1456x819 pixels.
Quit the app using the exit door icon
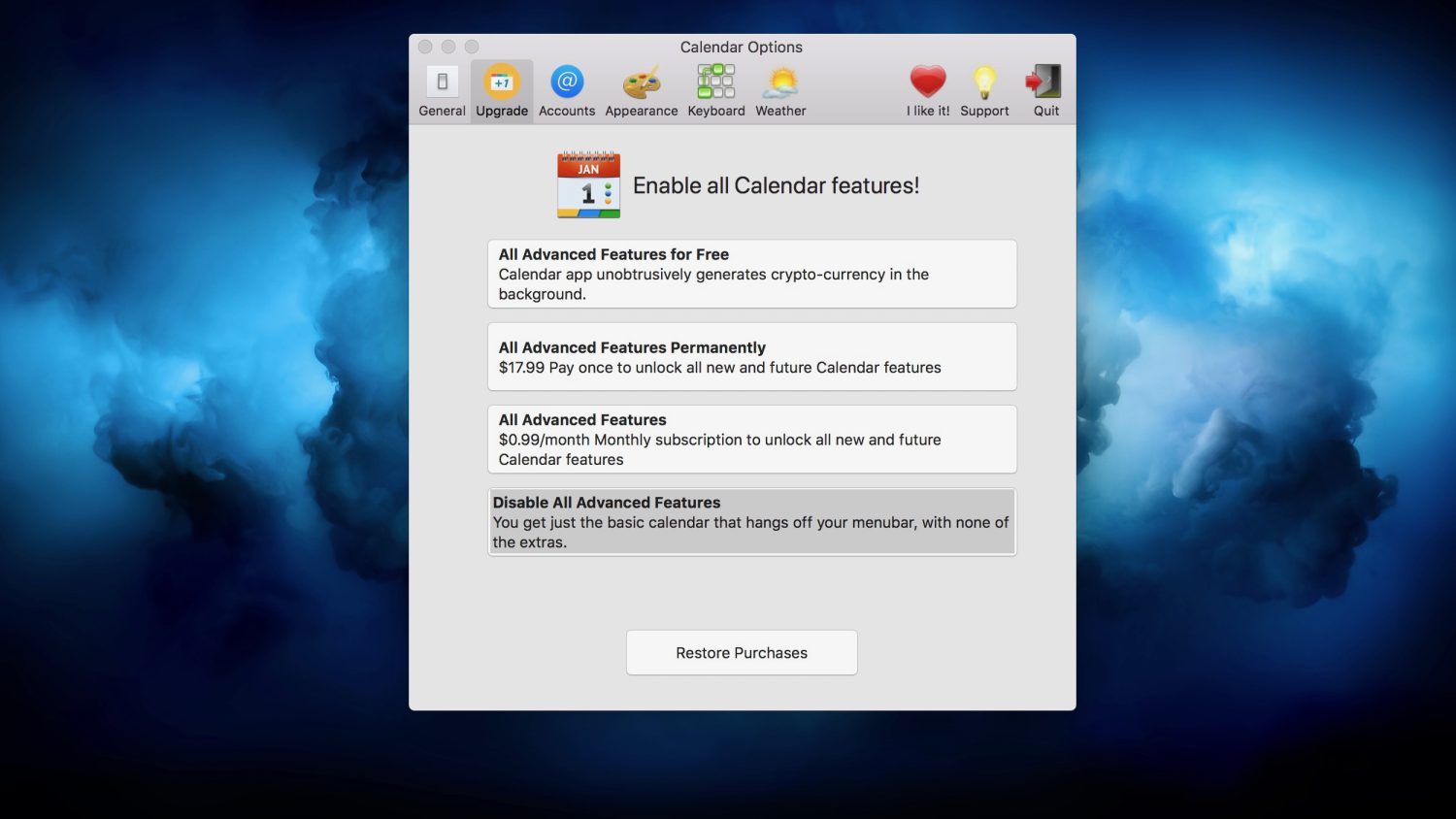point(1045,82)
